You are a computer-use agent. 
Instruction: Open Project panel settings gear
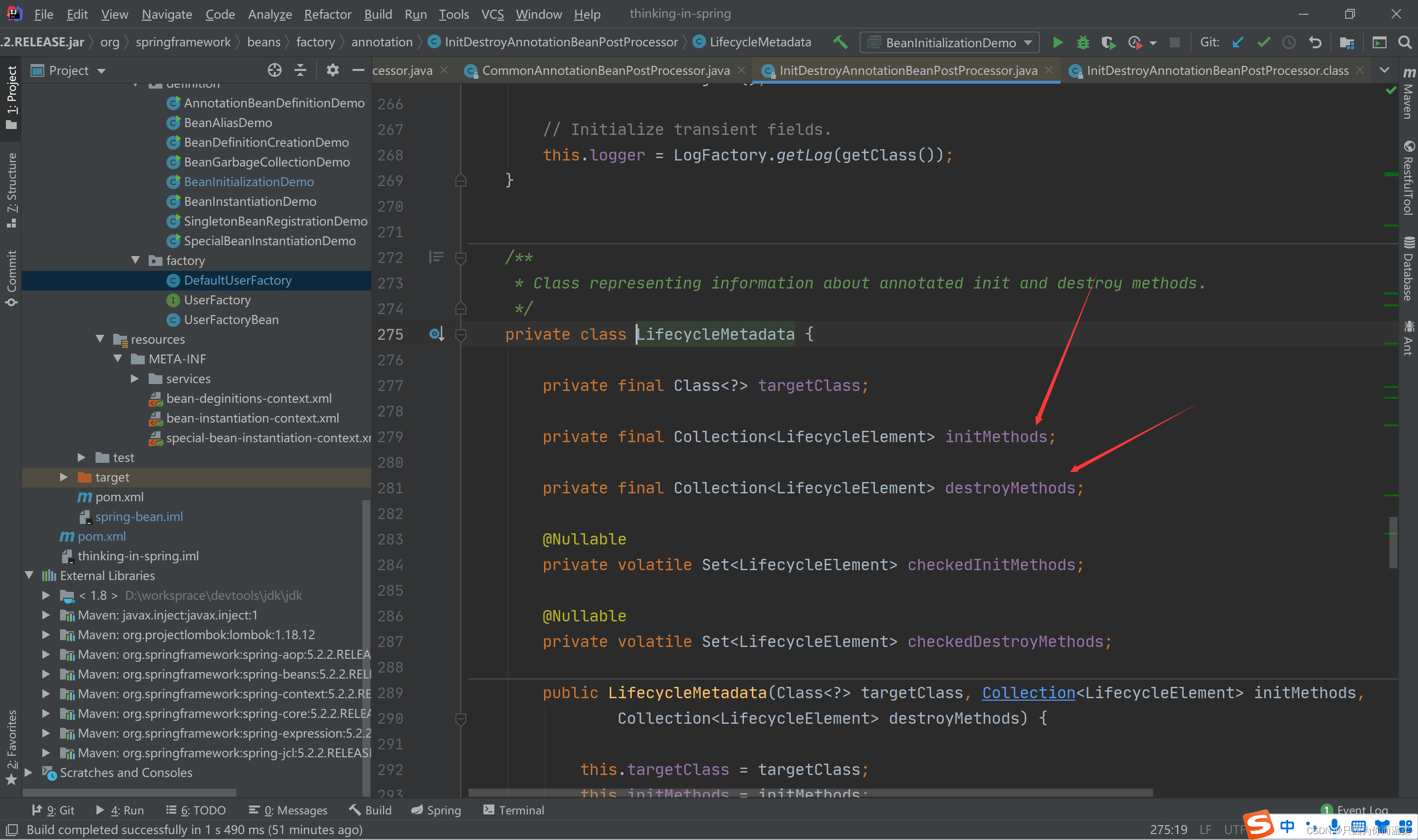pyautogui.click(x=333, y=70)
